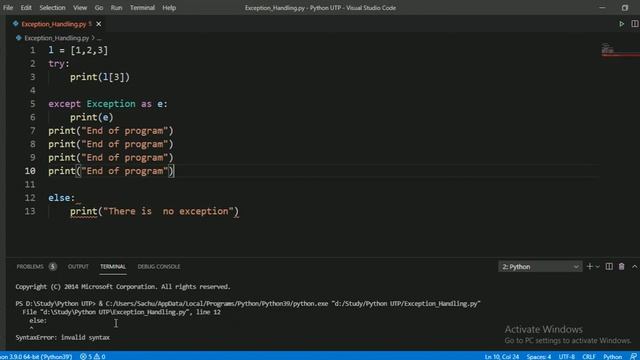Image resolution: width=640 pixels, height=360 pixels.
Task: Run Python file with play icon
Action: click(621, 24)
